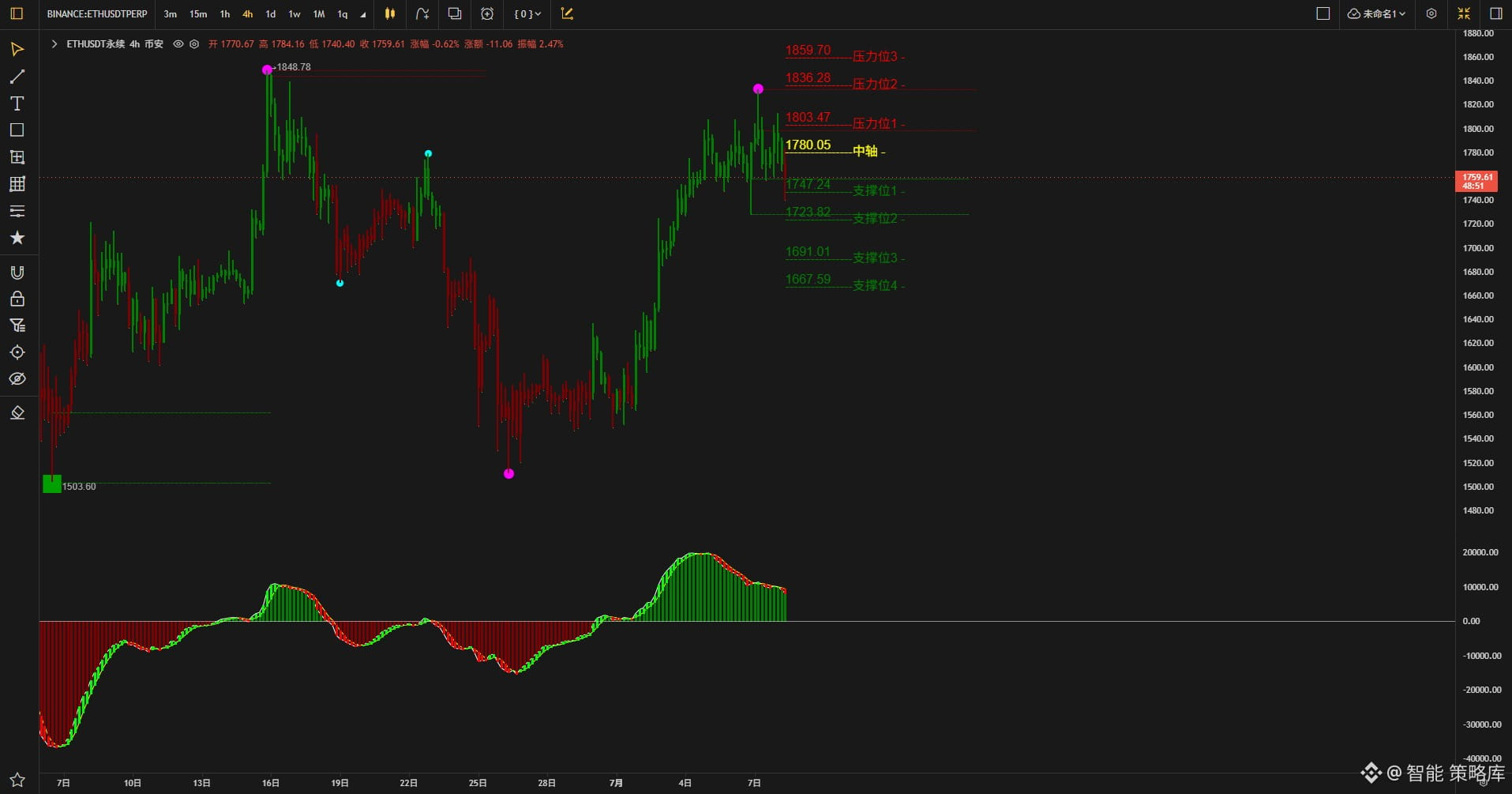The width and height of the screenshot is (1512, 794).
Task: Open the drawings filter list tool
Action: click(x=17, y=326)
